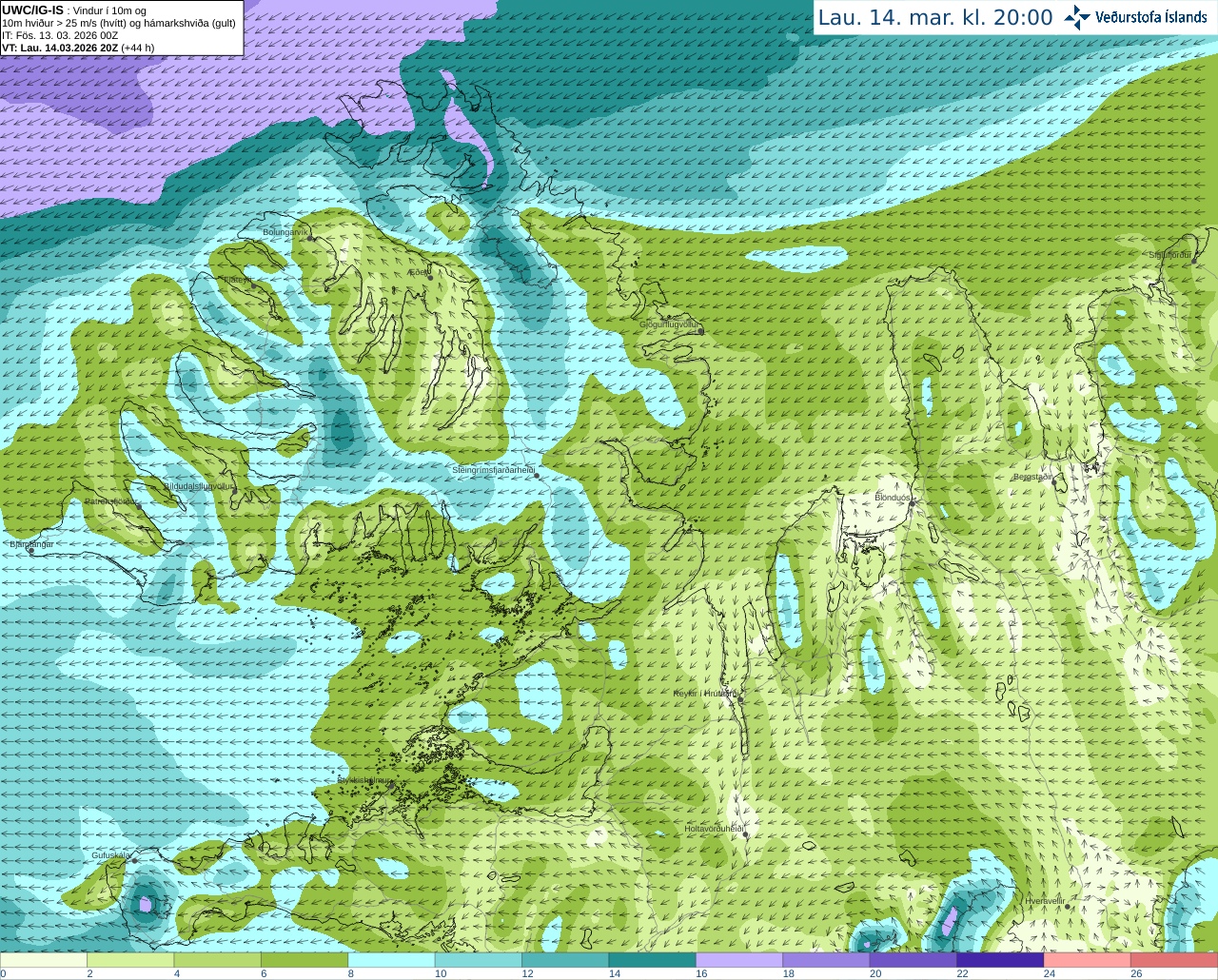Select the Holtavörðuheiði station marker
1218x980 pixels.
pyautogui.click(x=746, y=835)
